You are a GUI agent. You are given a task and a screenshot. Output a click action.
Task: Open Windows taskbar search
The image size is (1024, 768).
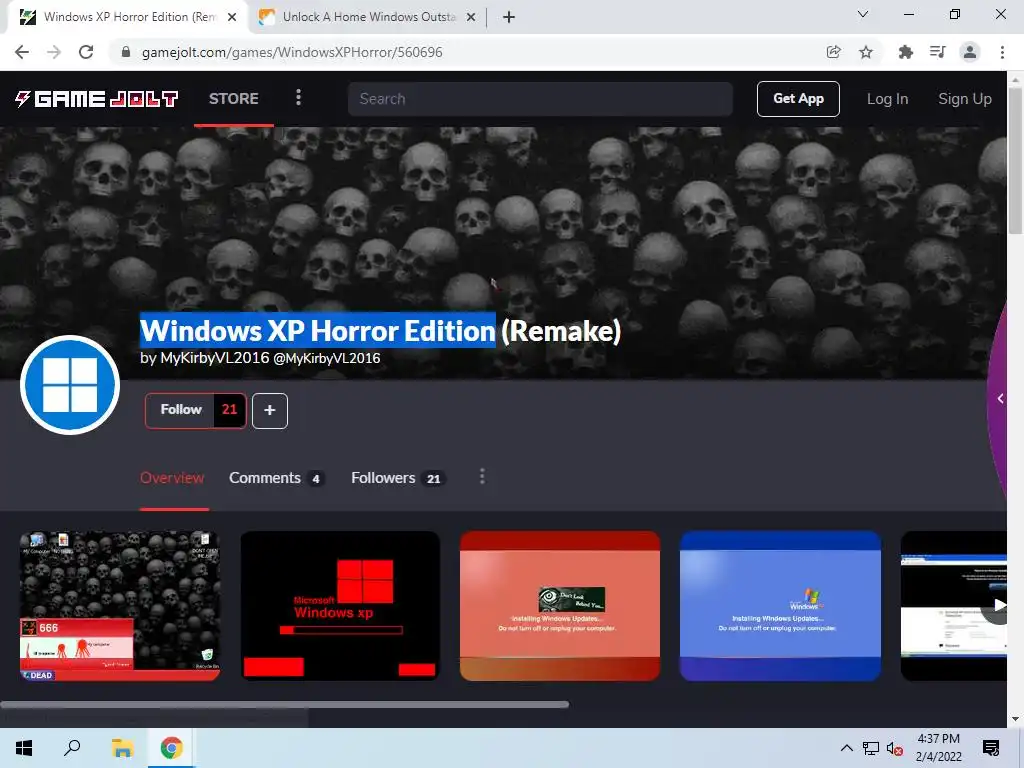coord(72,748)
